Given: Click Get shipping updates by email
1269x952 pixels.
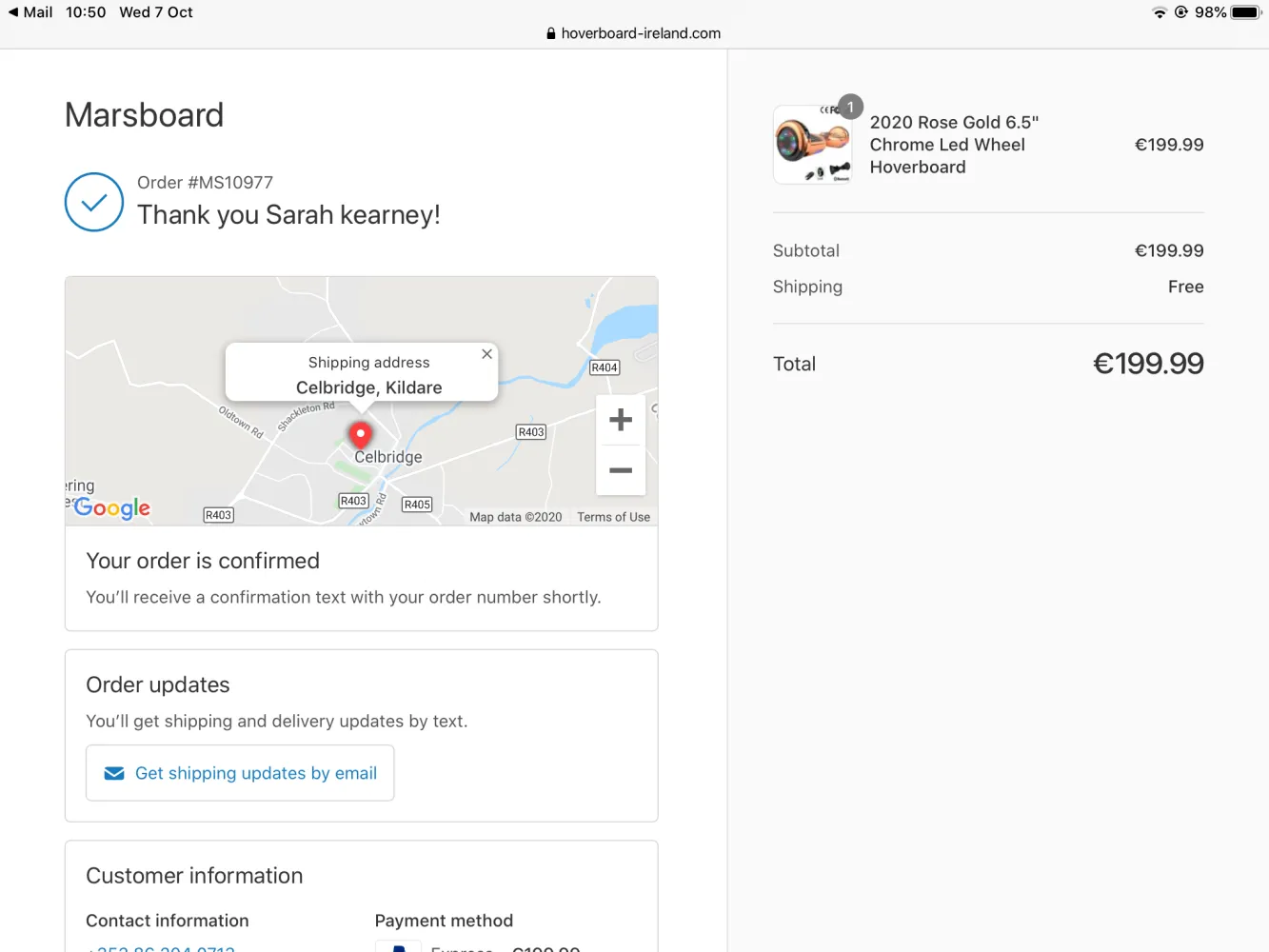Looking at the screenshot, I should coord(240,773).
